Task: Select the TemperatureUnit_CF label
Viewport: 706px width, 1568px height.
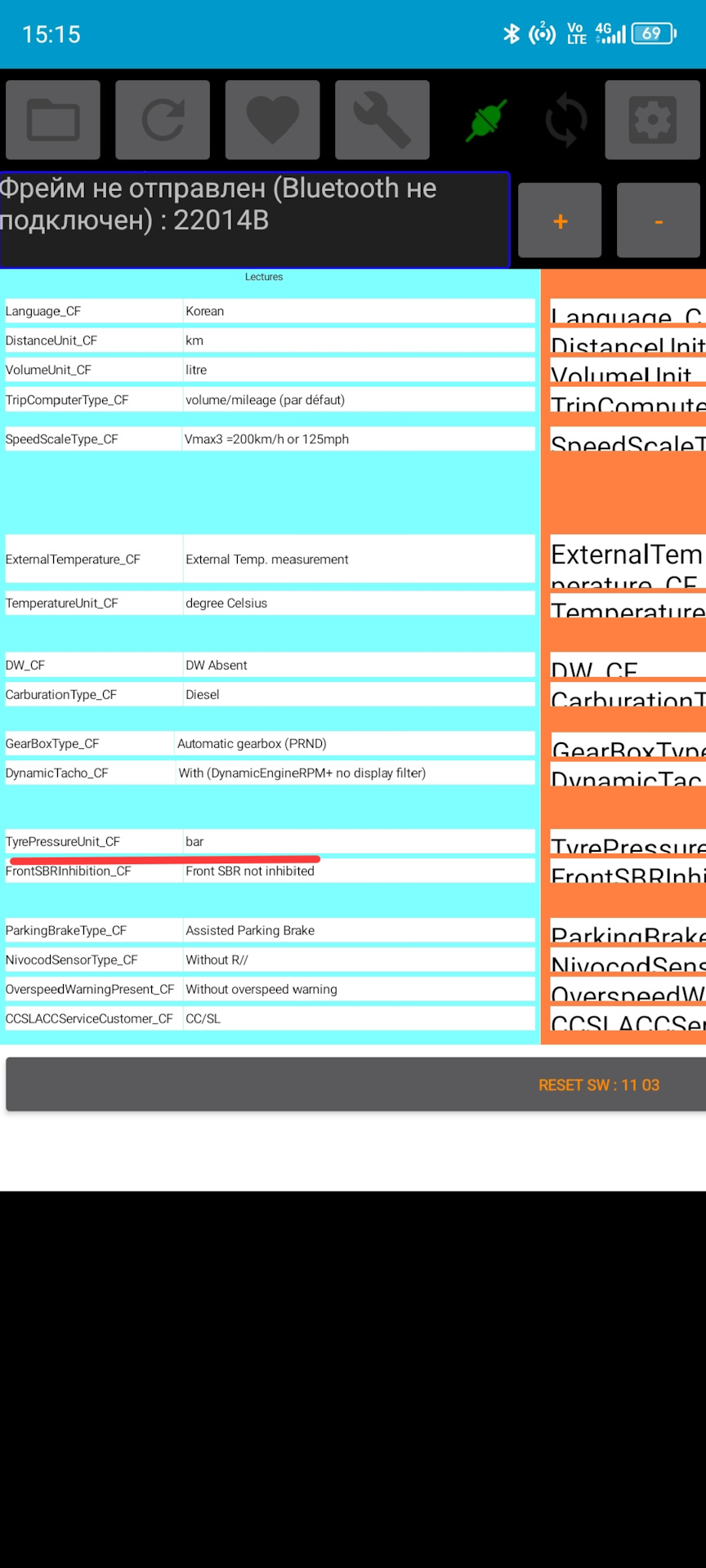Action: [62, 604]
